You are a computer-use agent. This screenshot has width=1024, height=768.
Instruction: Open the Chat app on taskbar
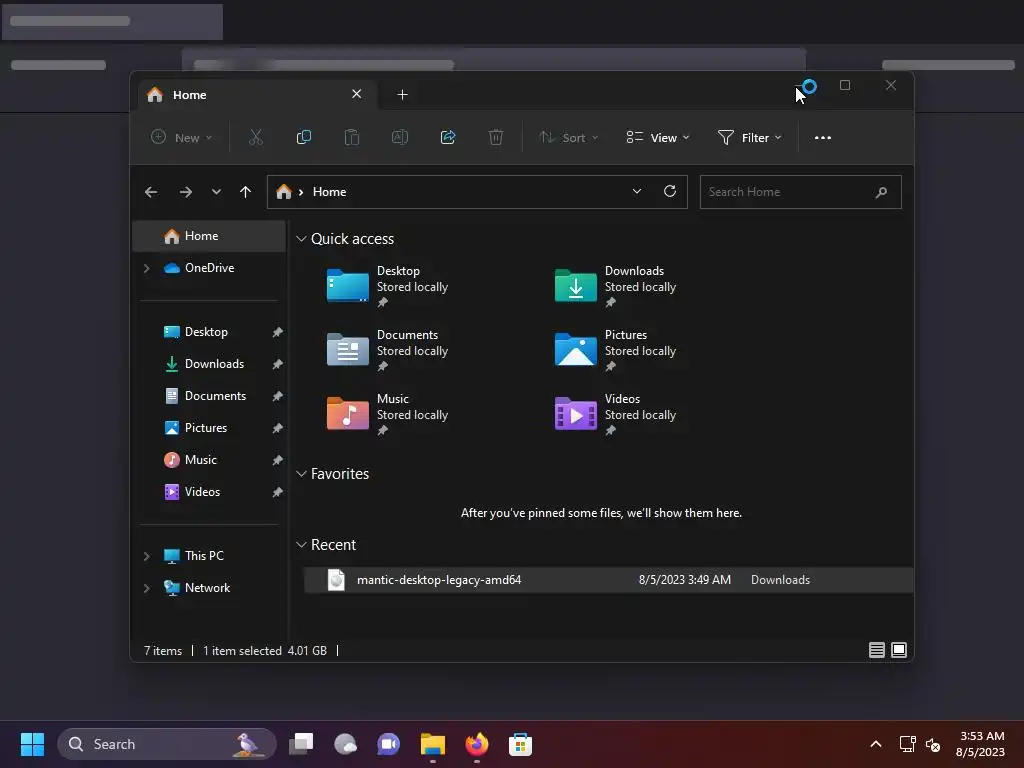(x=389, y=744)
